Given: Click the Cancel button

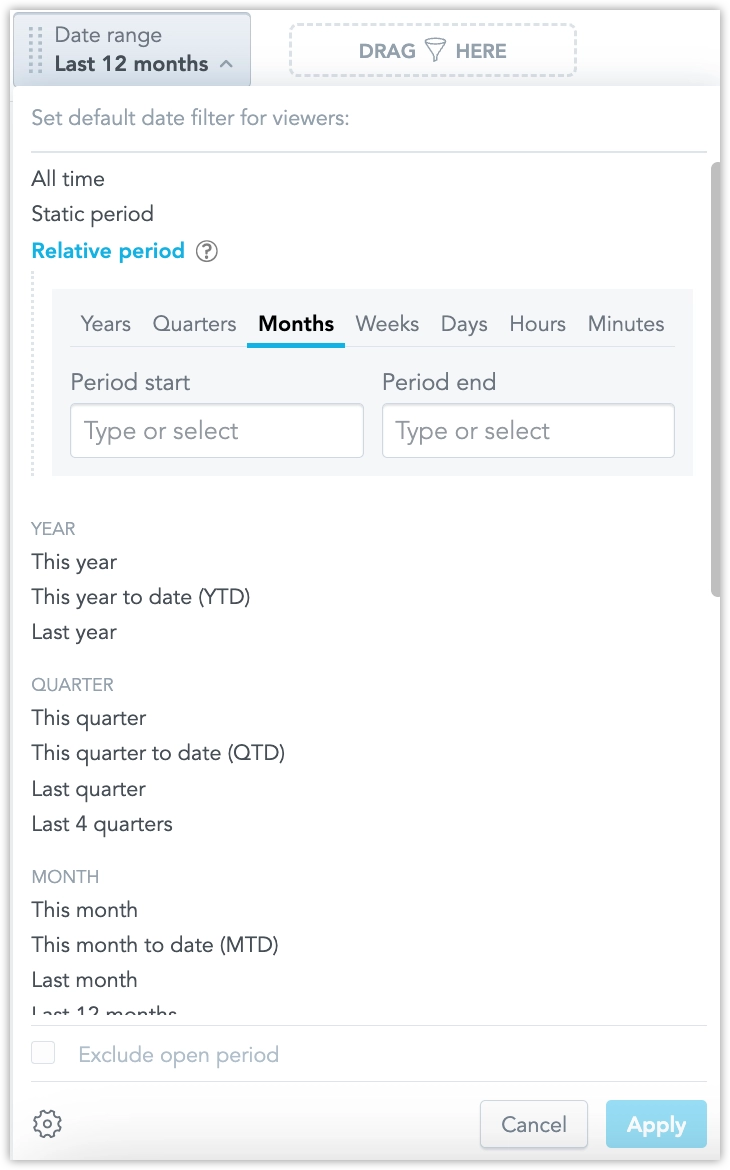Looking at the screenshot, I should [x=534, y=1124].
